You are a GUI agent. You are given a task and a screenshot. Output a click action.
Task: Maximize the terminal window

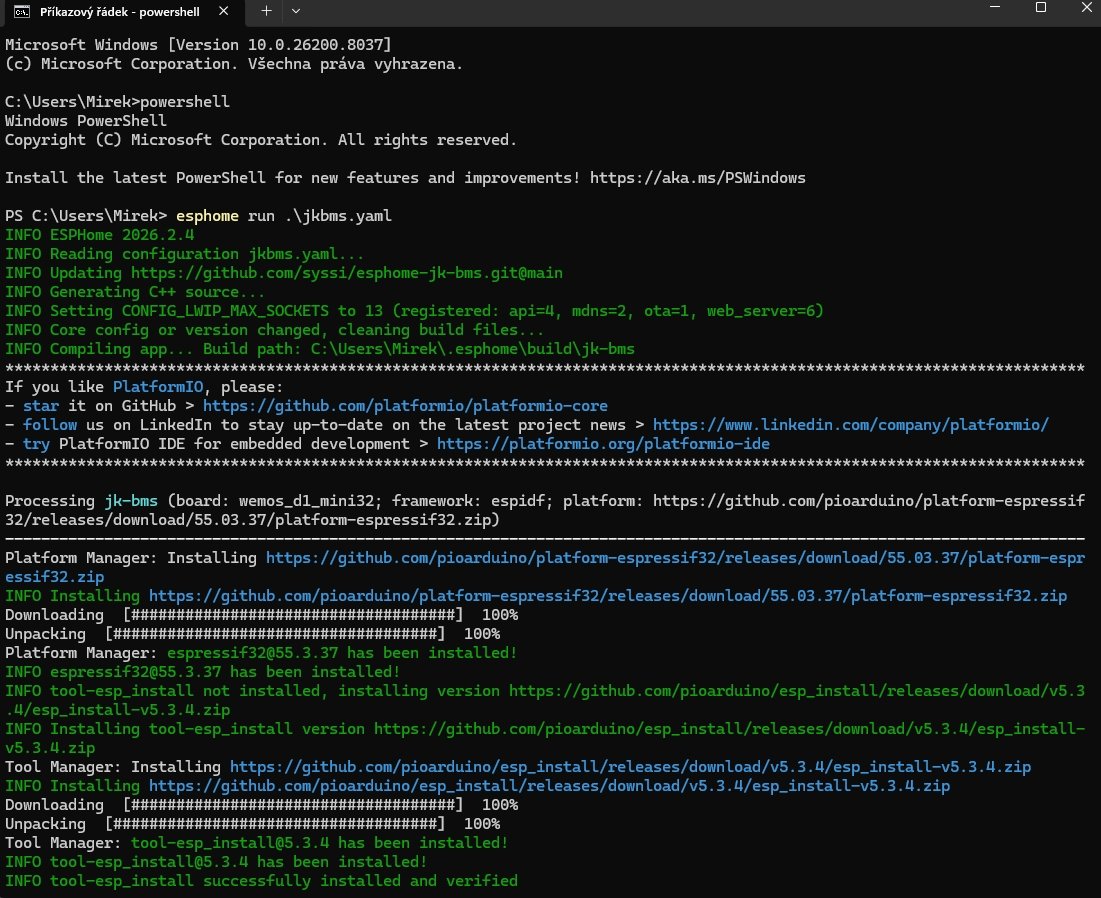(x=1041, y=8)
